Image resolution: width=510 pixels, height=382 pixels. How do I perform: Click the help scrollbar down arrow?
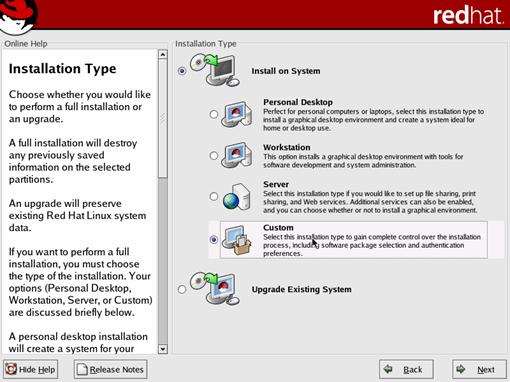(x=163, y=349)
